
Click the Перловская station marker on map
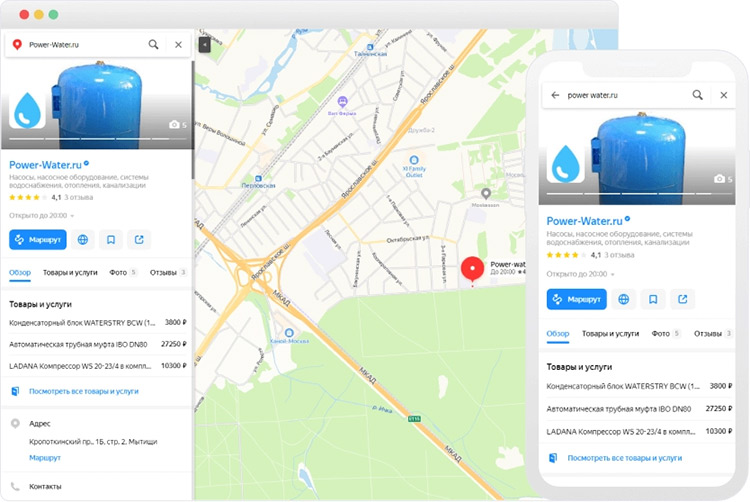click(x=258, y=179)
